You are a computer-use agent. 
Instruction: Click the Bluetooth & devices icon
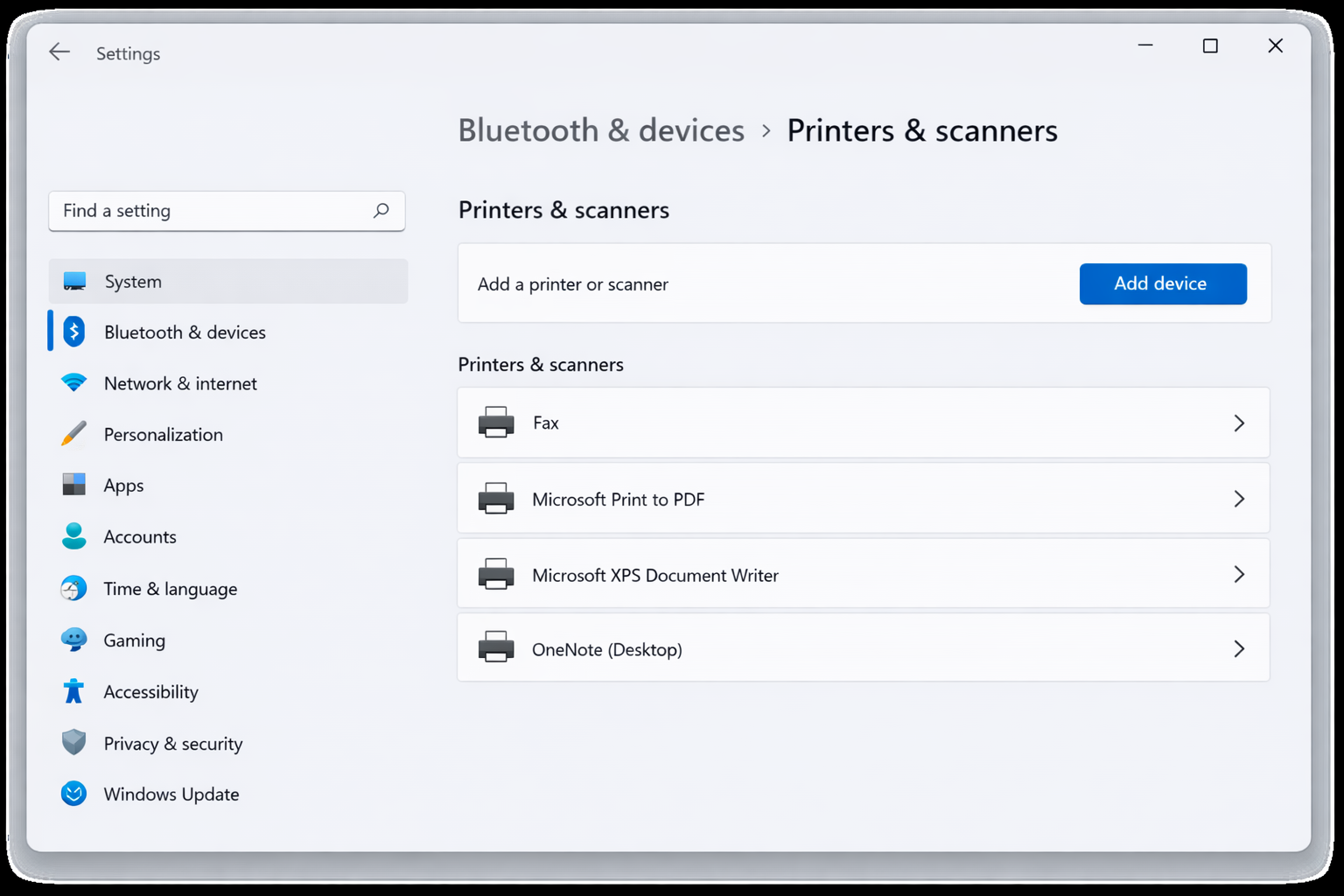click(x=74, y=332)
